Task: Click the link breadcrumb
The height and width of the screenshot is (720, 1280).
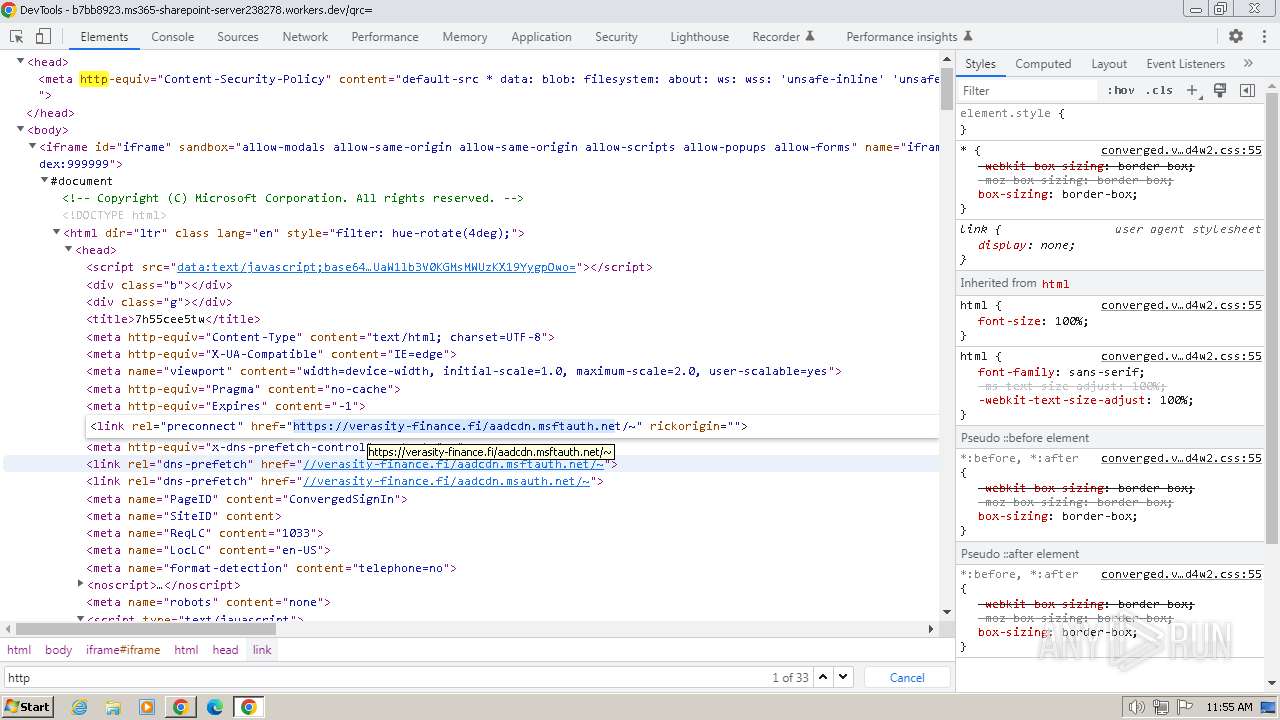Action: [x=262, y=649]
